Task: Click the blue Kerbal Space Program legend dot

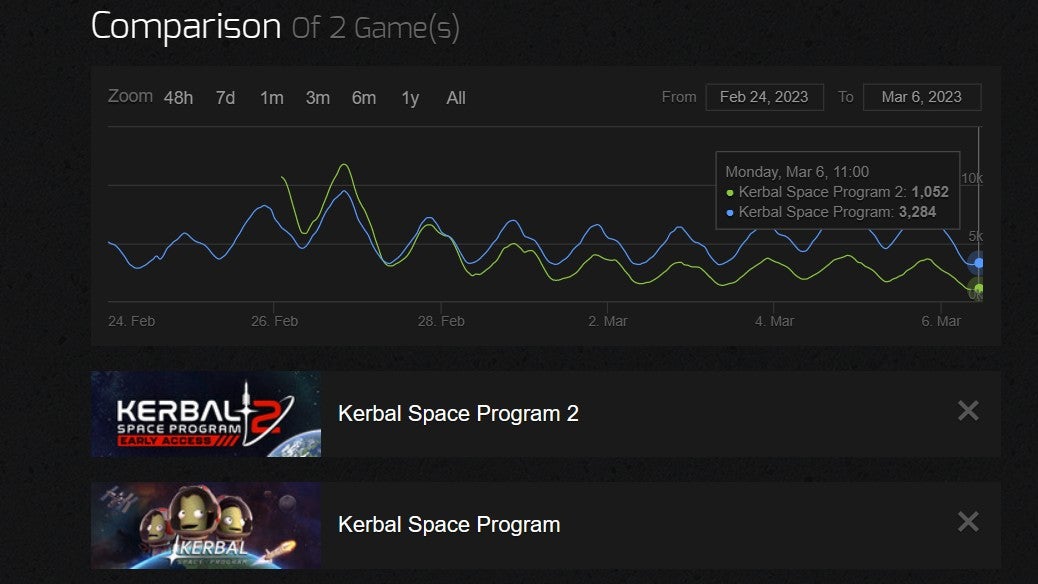Action: tap(730, 211)
